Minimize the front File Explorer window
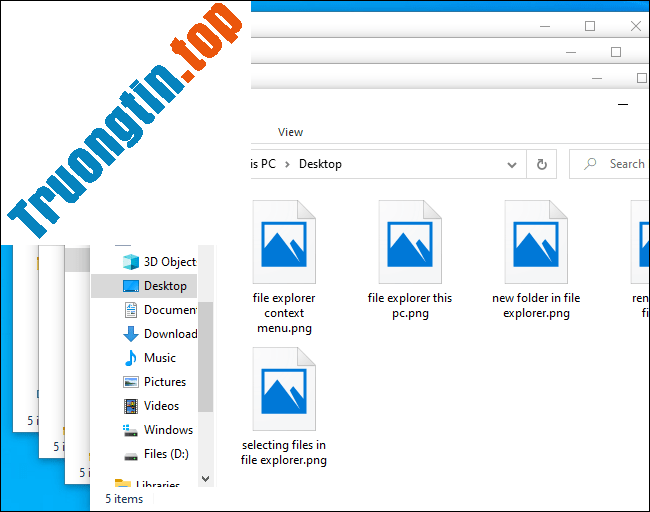 click(x=623, y=104)
